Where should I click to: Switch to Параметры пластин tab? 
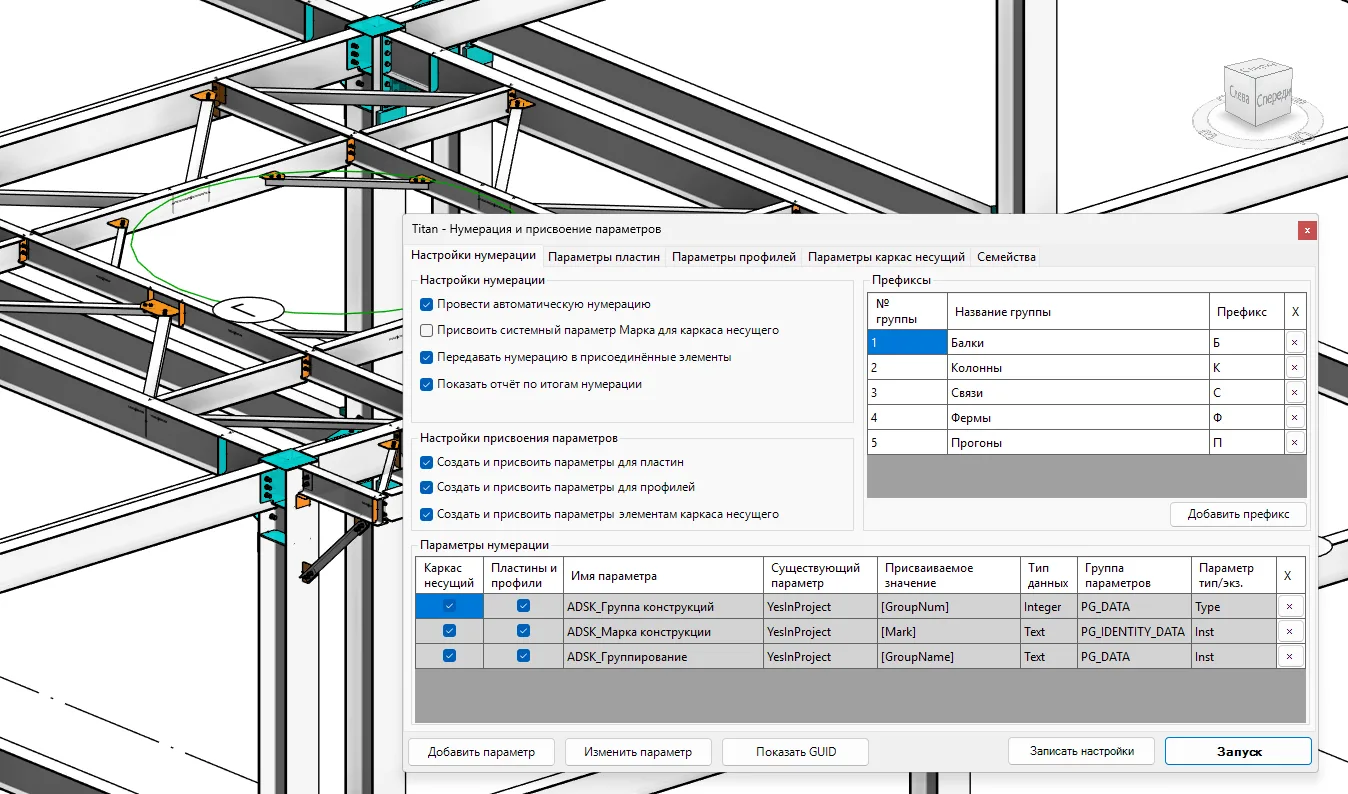604,257
